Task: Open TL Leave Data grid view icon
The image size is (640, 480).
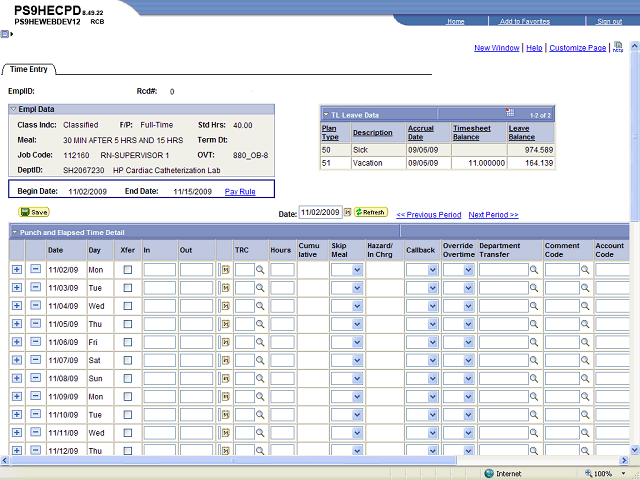Action: pyautogui.click(x=510, y=113)
